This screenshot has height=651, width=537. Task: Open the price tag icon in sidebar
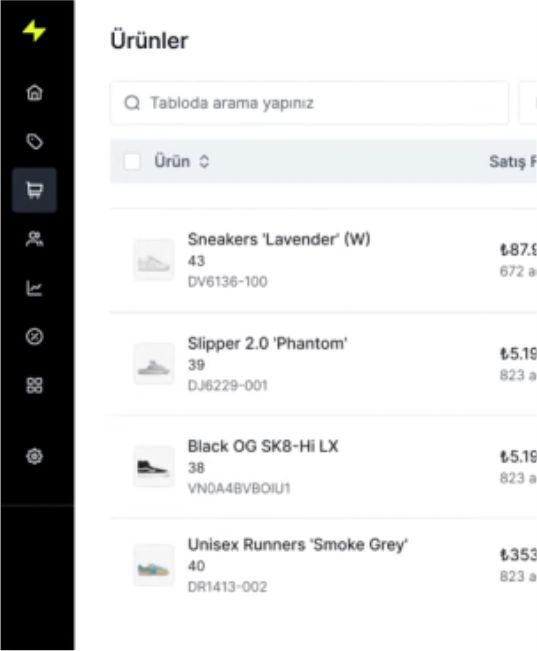[34, 141]
